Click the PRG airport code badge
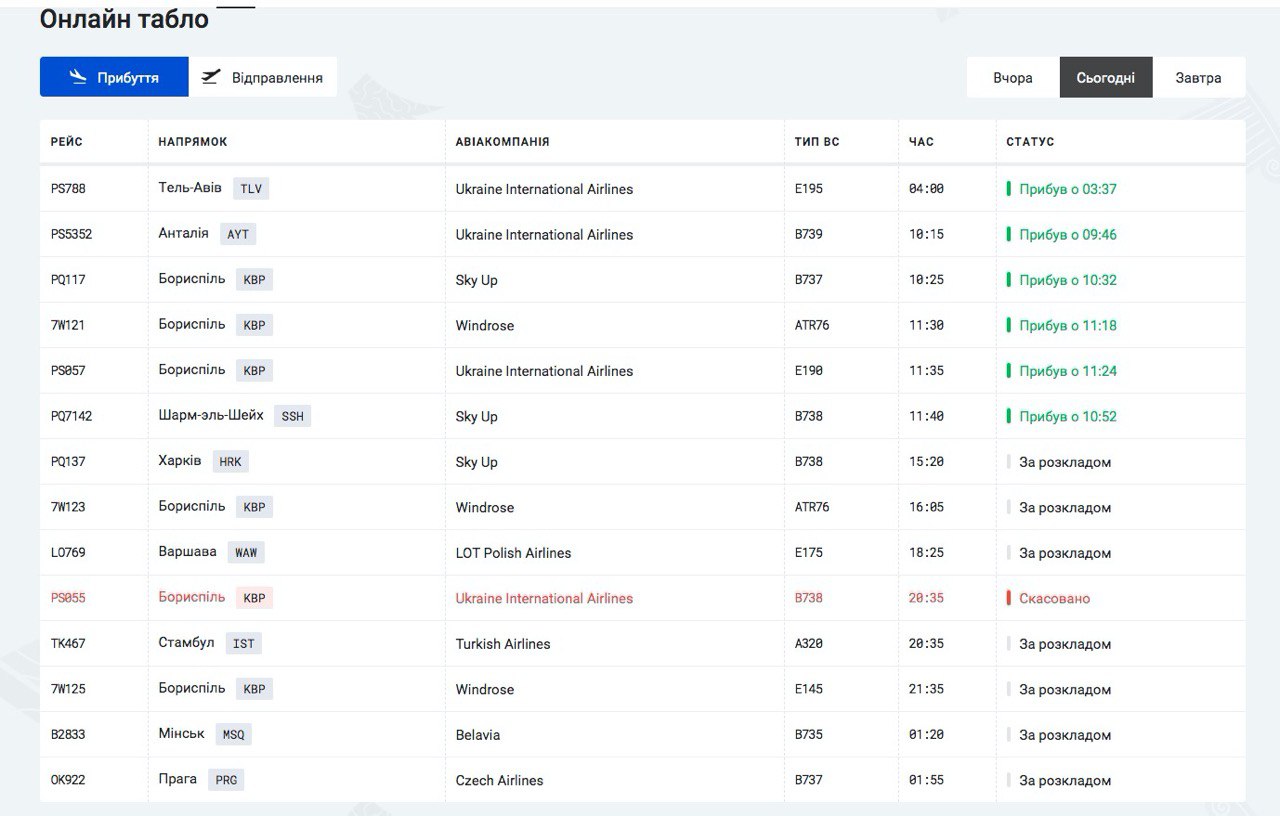1280x816 pixels. (226, 780)
